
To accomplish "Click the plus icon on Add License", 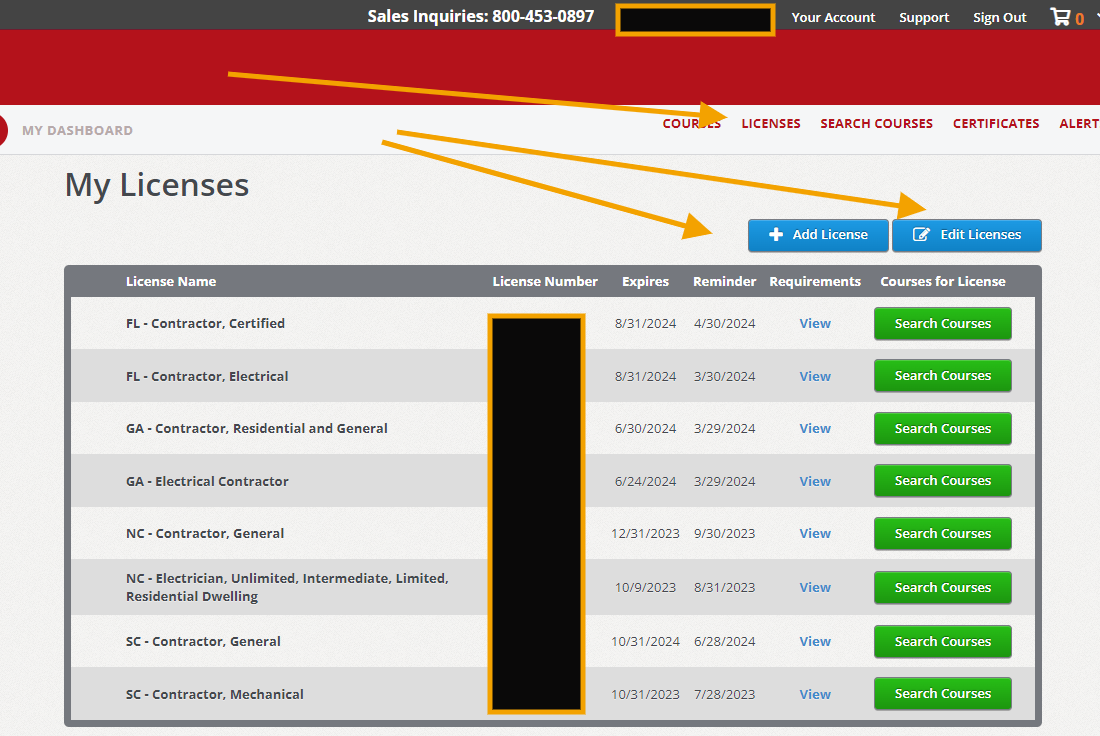I will (x=776, y=235).
